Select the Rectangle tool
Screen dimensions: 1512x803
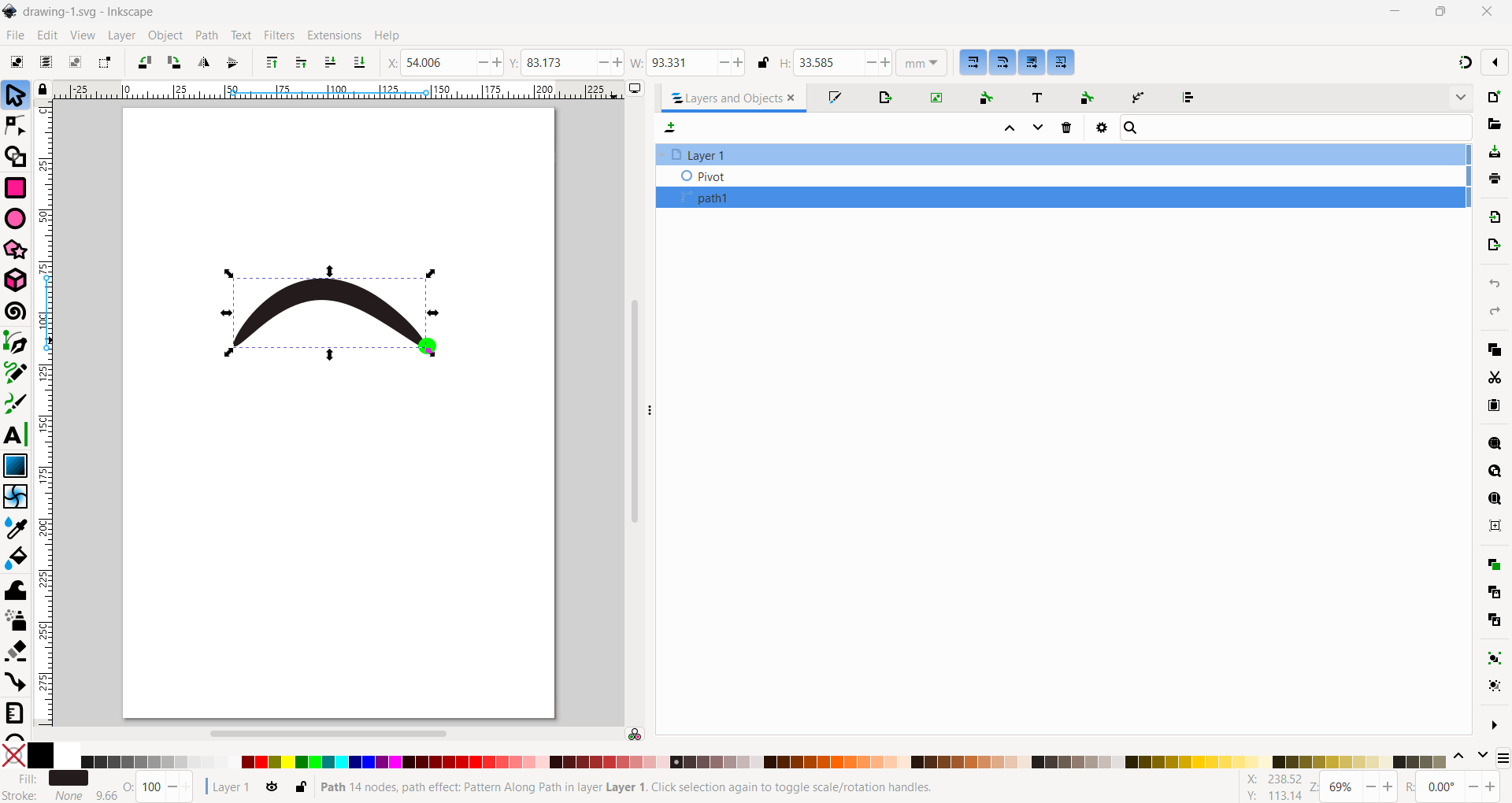[15, 188]
